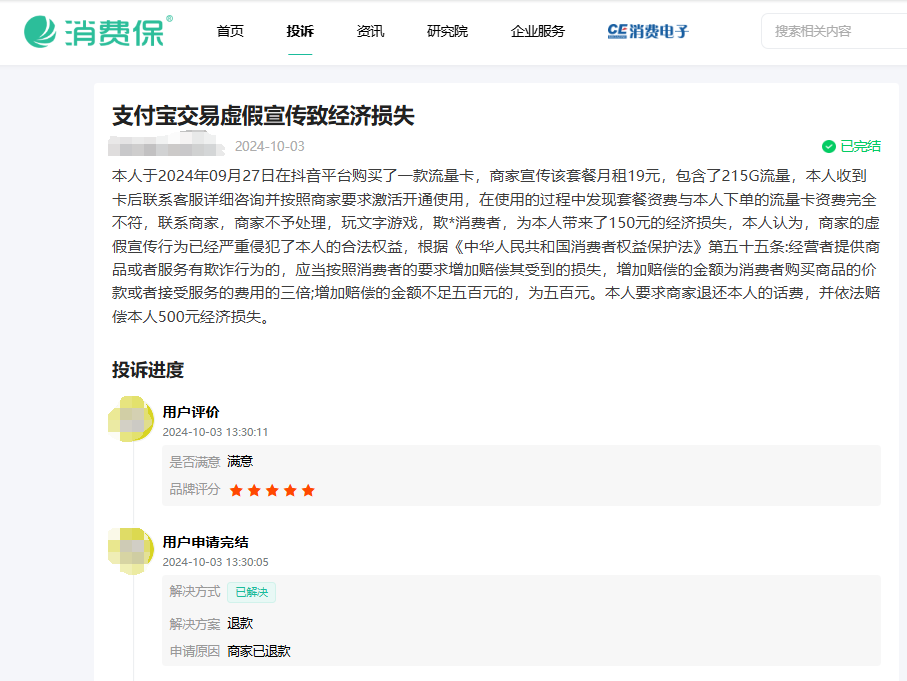Open the 研究院 menu item
907x681 pixels.
[447, 31]
